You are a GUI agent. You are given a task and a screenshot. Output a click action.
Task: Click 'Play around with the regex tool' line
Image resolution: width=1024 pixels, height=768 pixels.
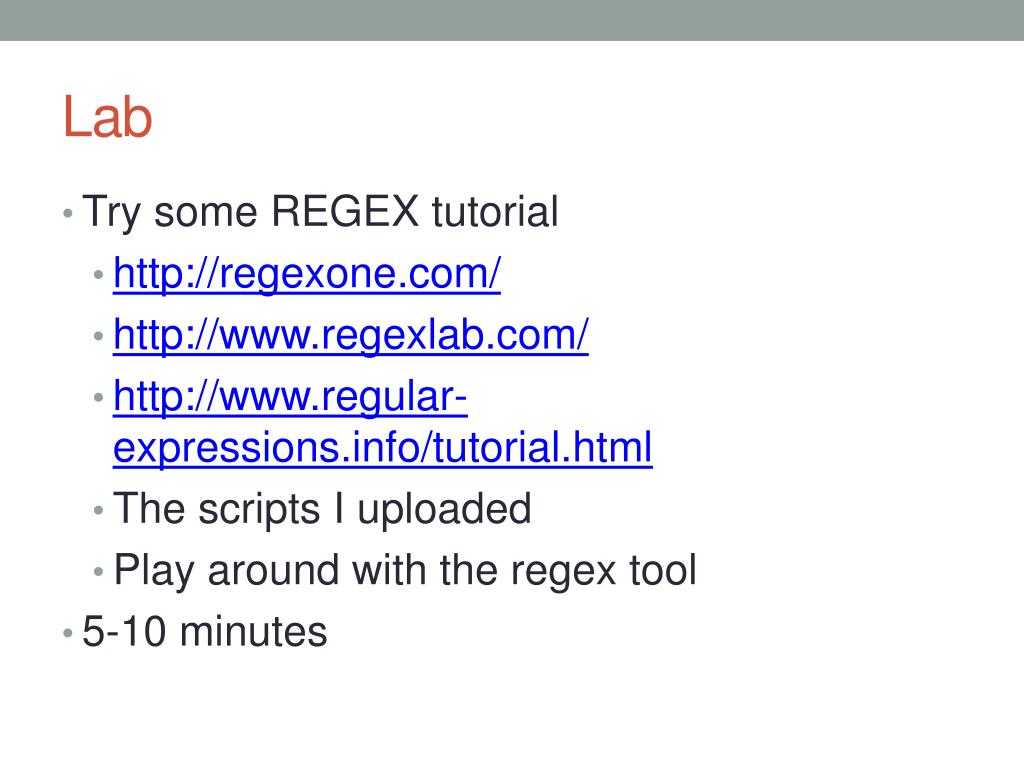coord(405,570)
